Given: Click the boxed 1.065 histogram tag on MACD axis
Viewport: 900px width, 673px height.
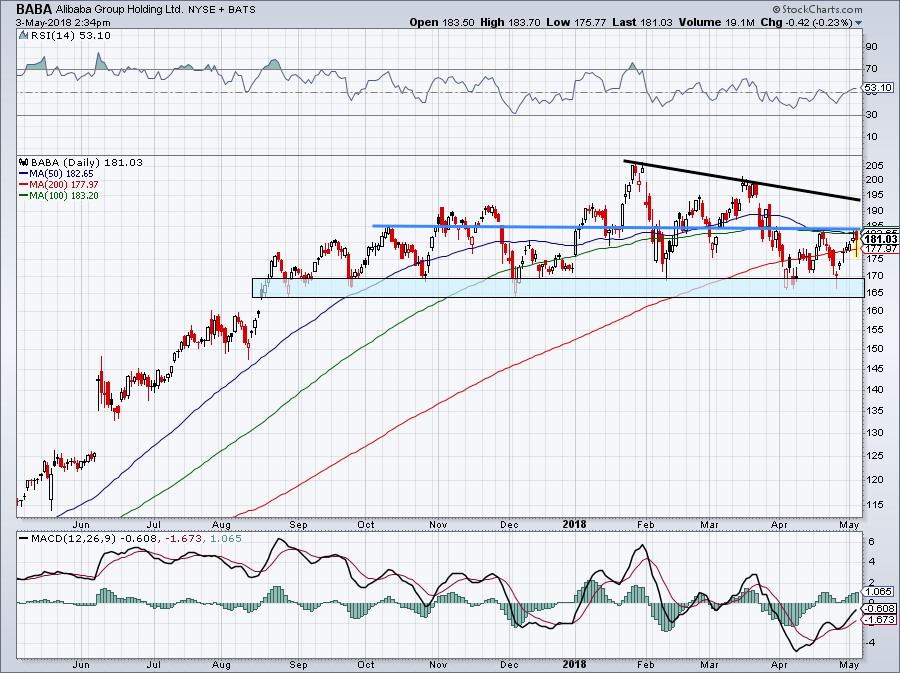Looking at the screenshot, I should (879, 592).
